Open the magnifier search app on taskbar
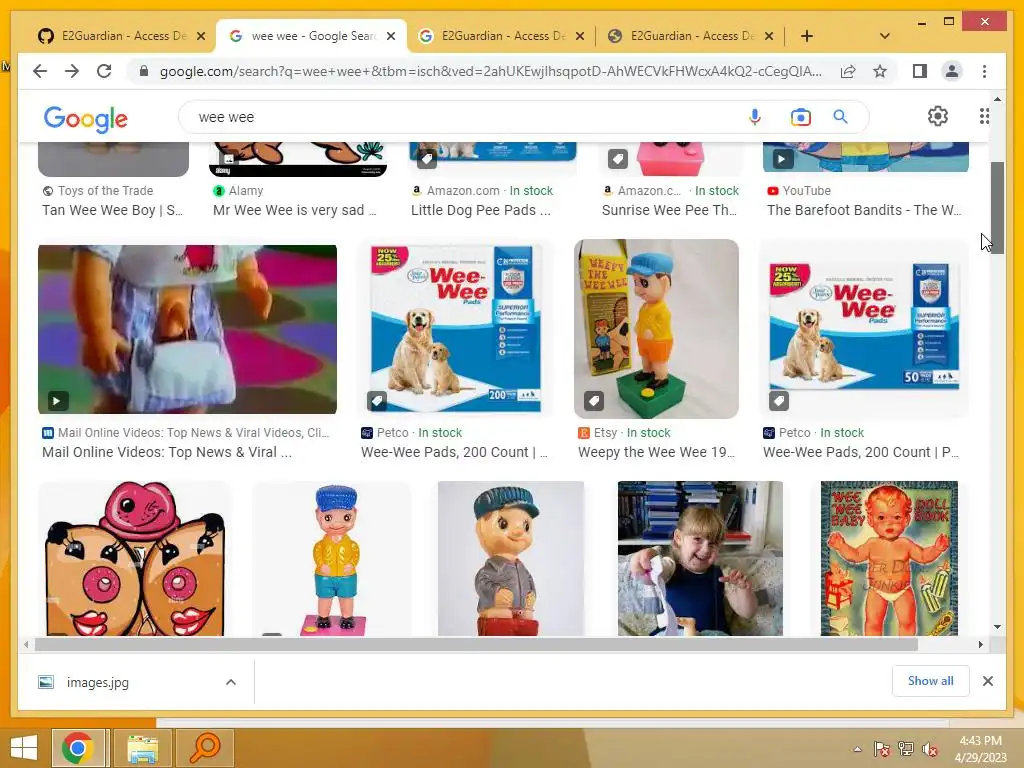 click(x=204, y=748)
